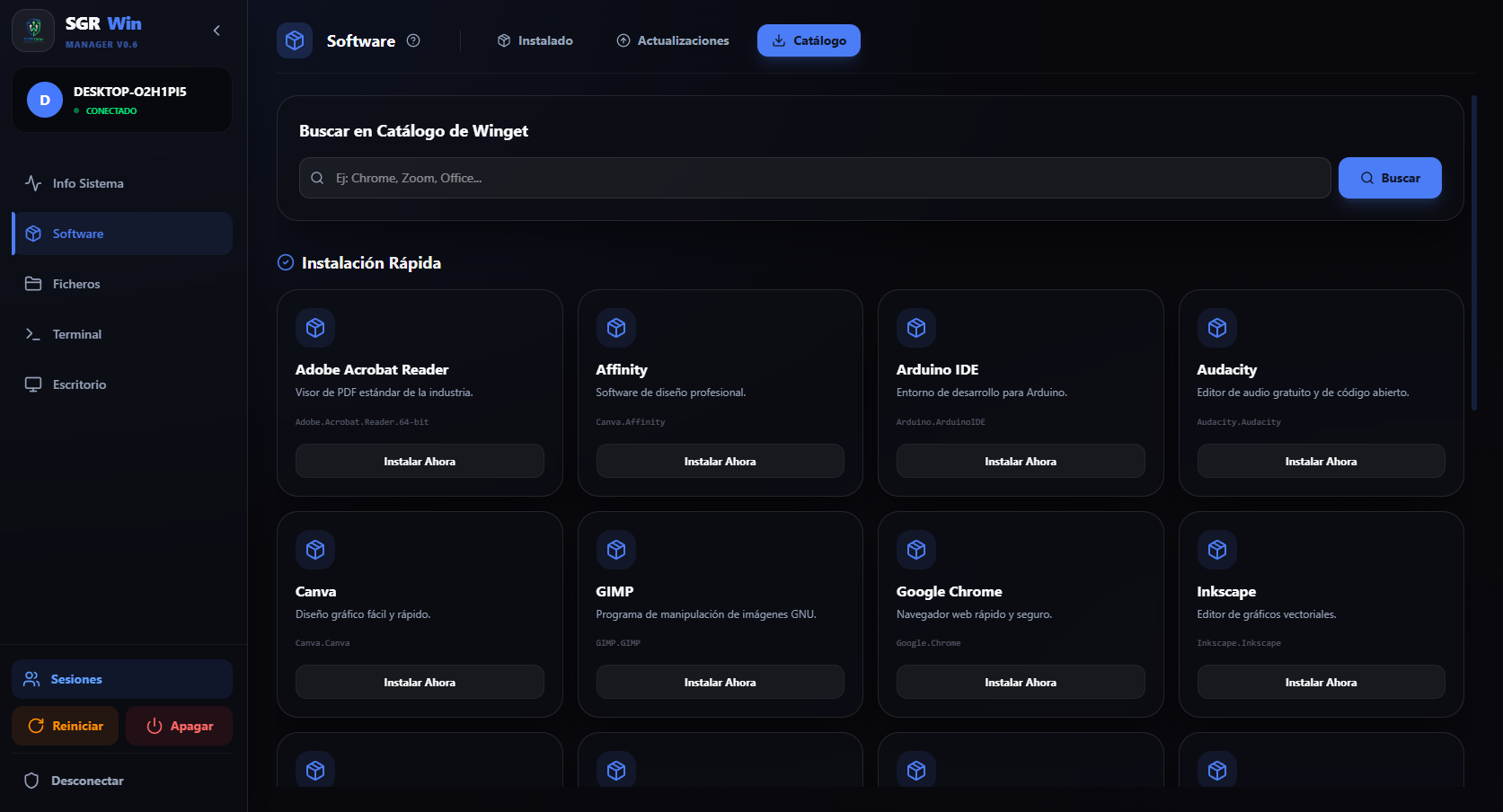Install Arduino IDE with Instalar Ahora
Viewport: 1503px width, 812px height.
(x=1021, y=461)
